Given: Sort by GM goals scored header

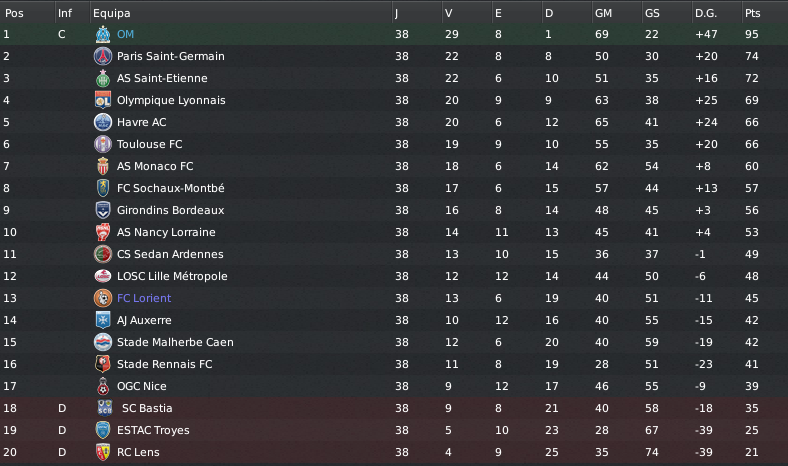Looking at the screenshot, I should tap(603, 13).
